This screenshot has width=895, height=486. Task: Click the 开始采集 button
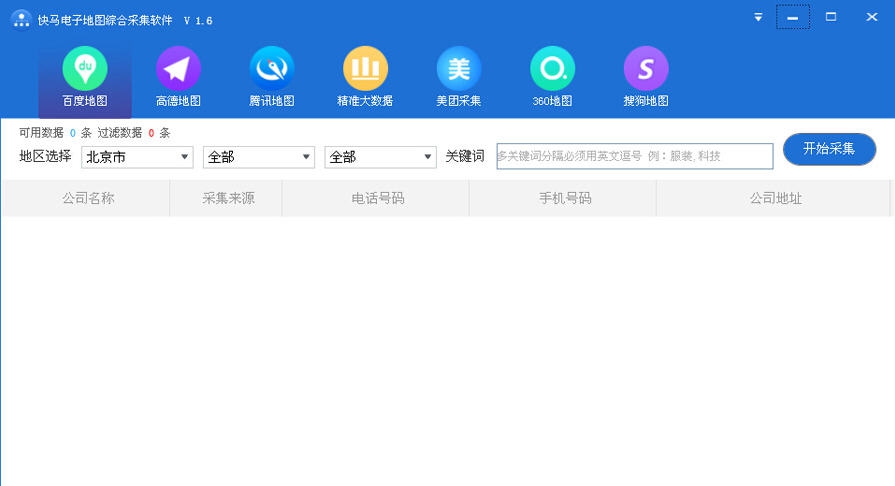[829, 149]
